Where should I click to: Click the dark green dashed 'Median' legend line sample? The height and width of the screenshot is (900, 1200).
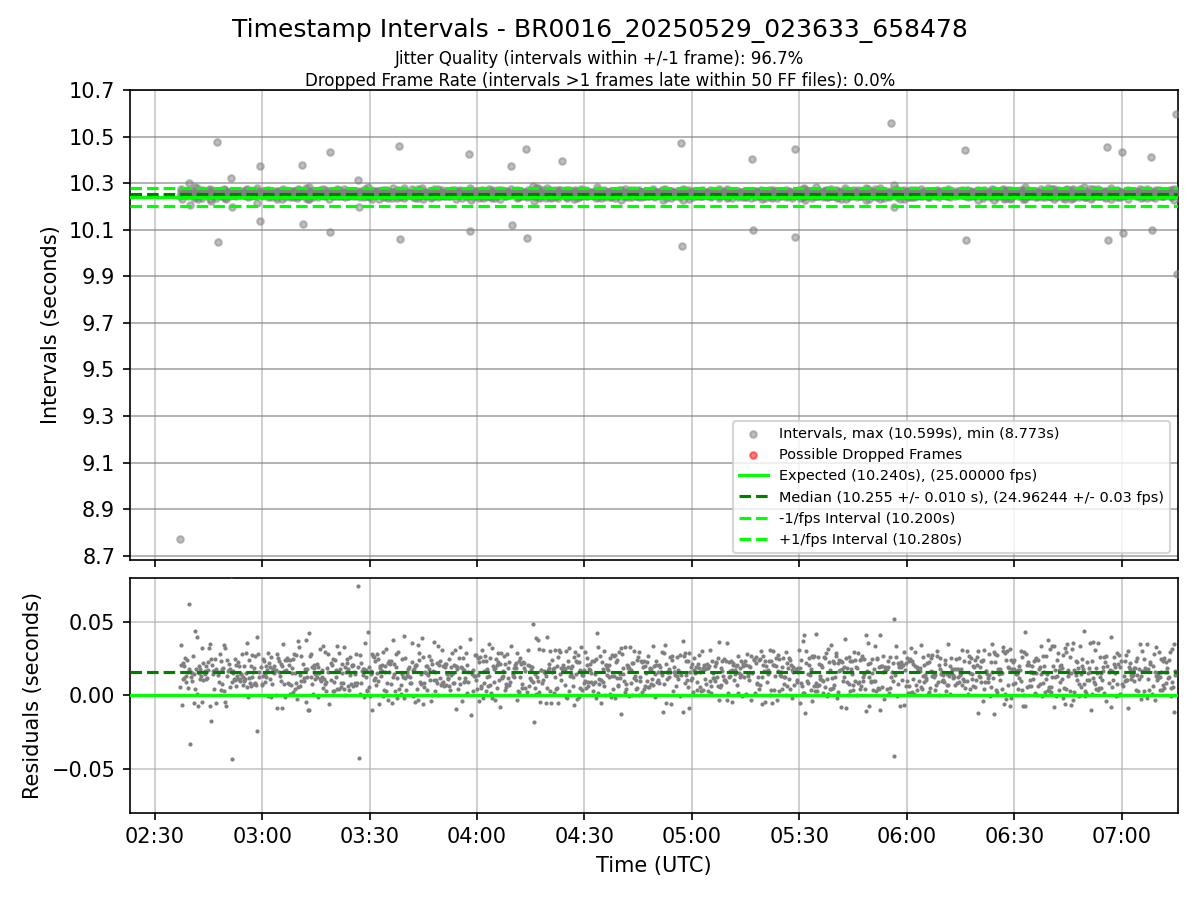click(x=753, y=497)
